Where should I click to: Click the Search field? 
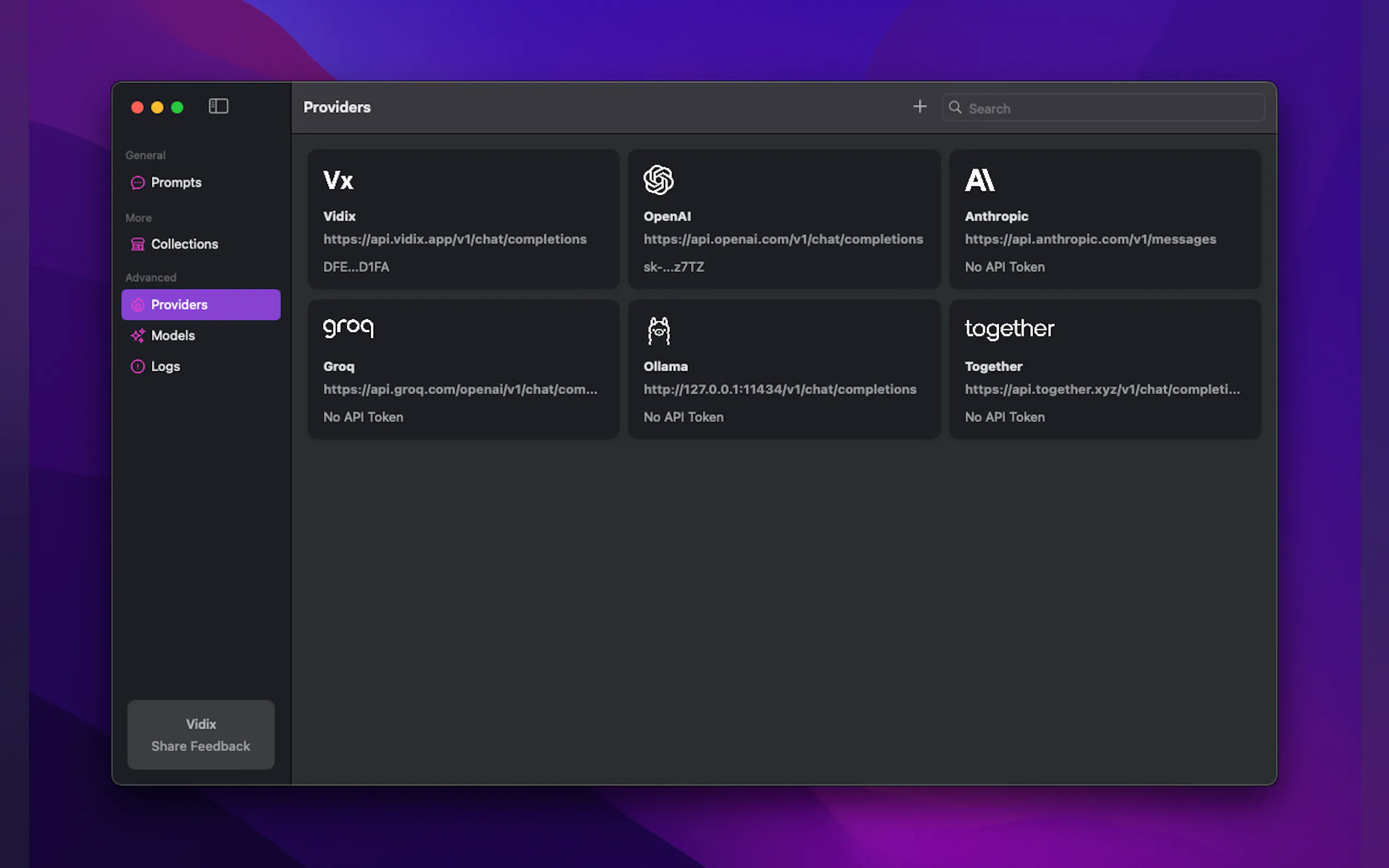click(x=1111, y=108)
